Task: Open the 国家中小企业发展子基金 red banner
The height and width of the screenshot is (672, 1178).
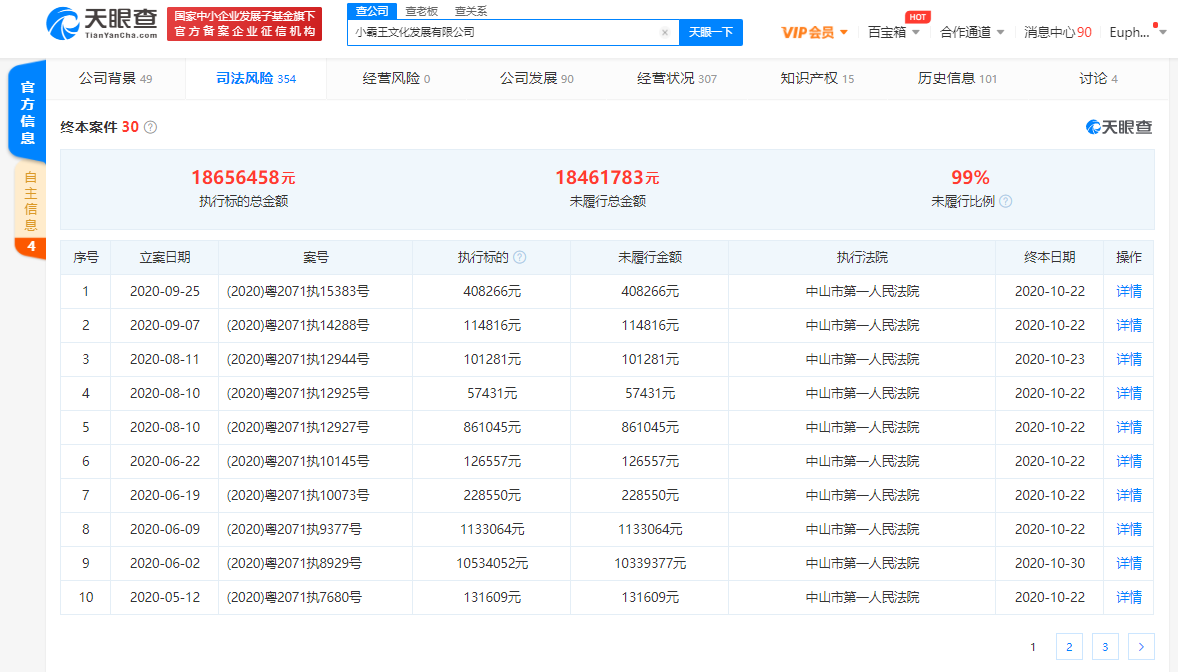Action: click(x=244, y=24)
